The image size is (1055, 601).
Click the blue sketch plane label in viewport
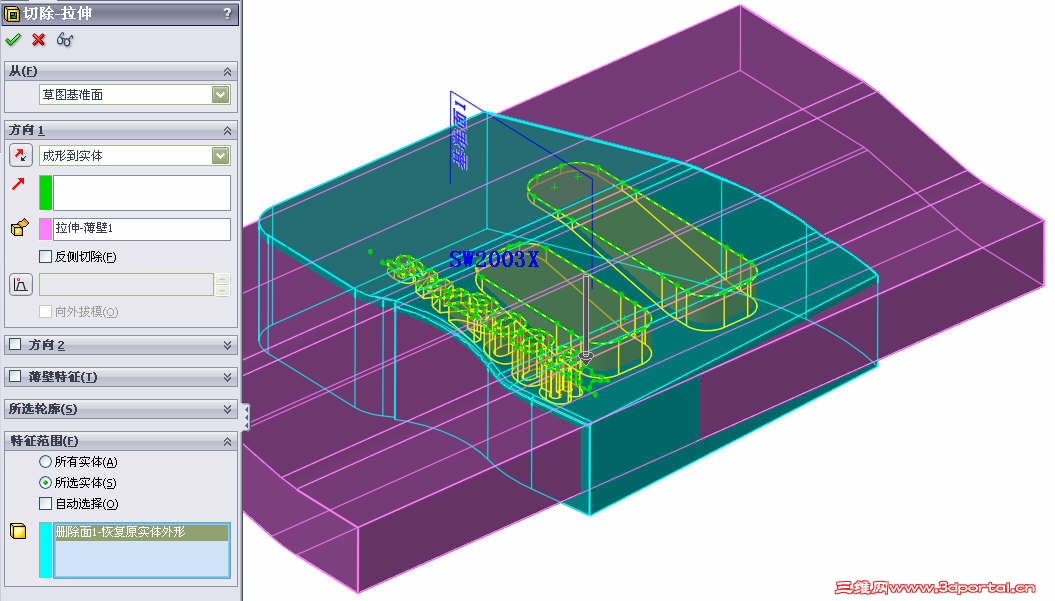460,135
